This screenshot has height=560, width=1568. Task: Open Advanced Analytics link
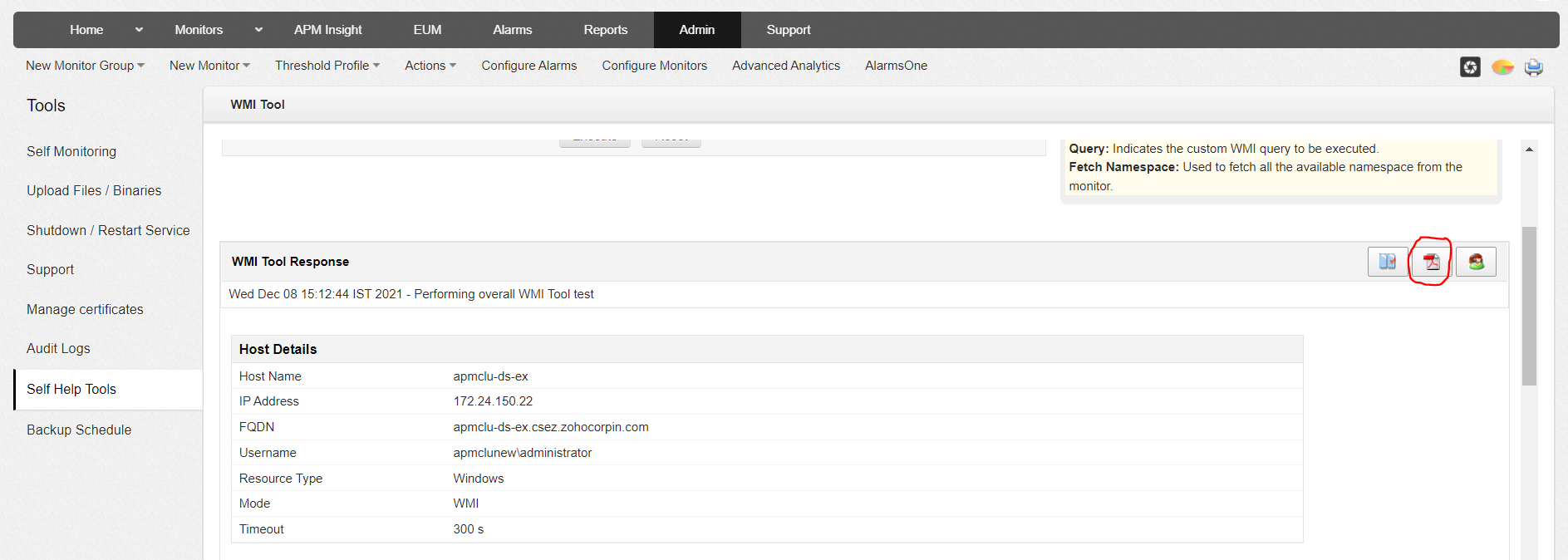[785, 66]
